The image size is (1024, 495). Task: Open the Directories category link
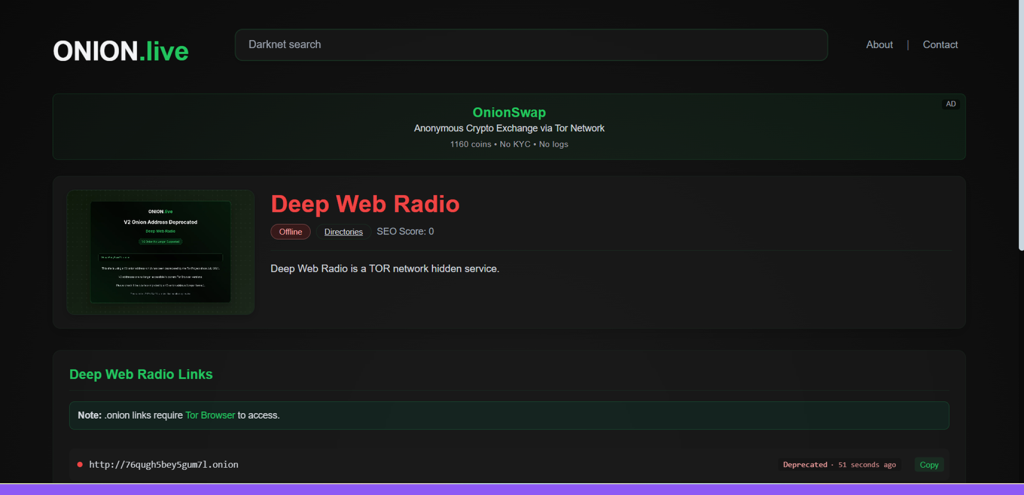[x=343, y=232]
